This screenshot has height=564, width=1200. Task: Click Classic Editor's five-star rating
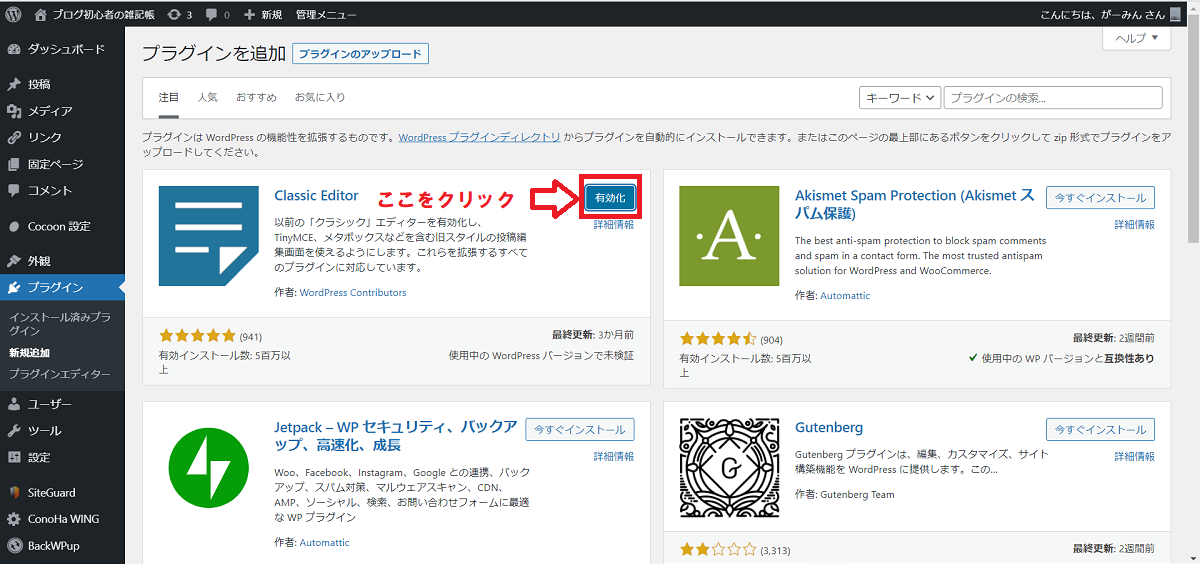(x=198, y=336)
